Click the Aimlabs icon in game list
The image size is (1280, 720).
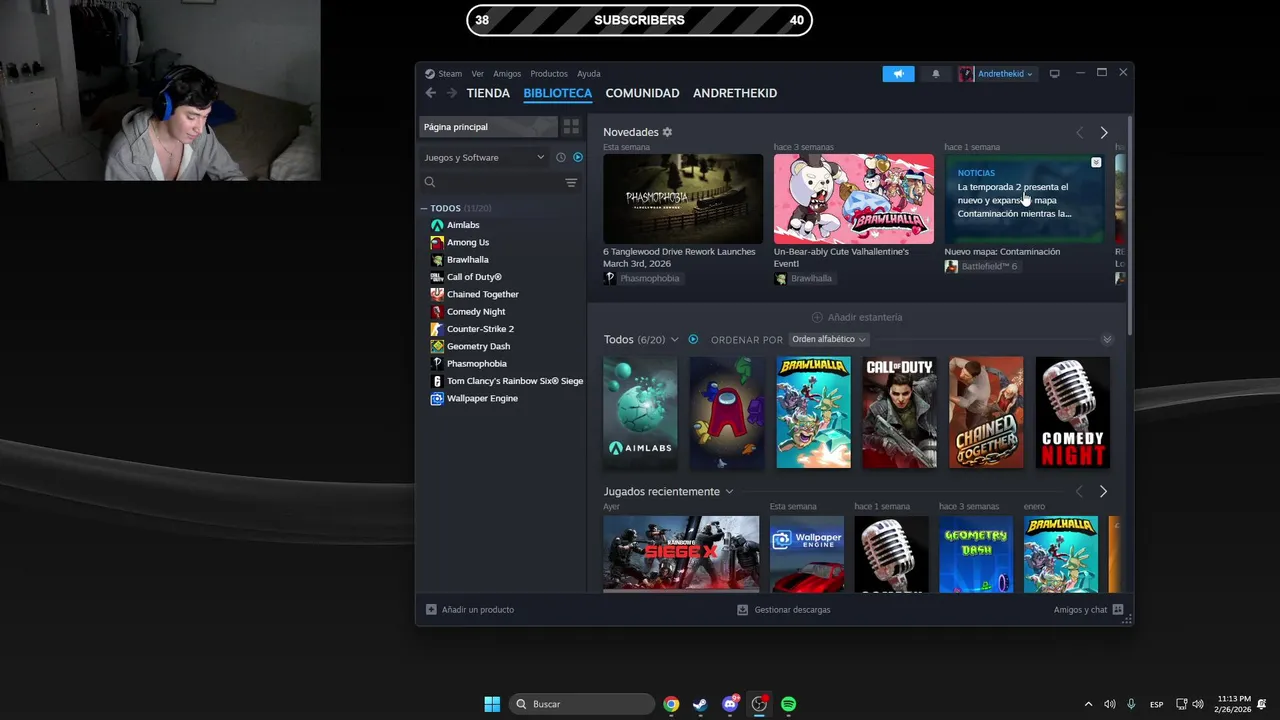437,225
